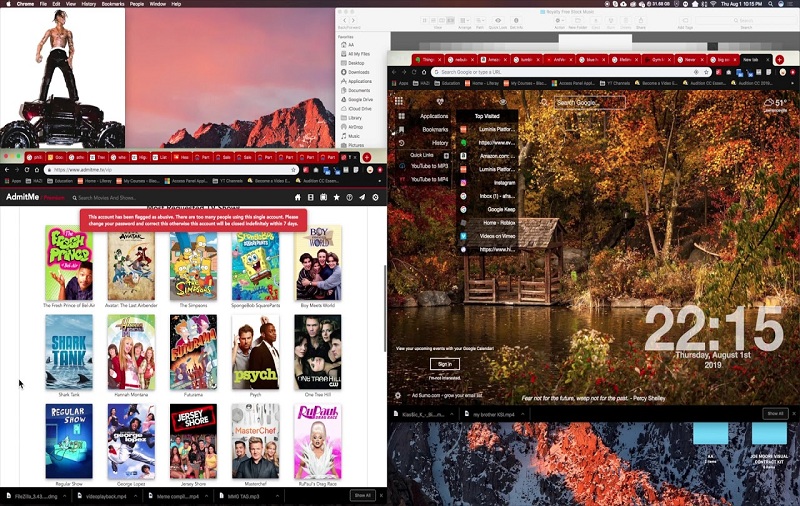Open the MasterChef poster
Screen dimensions: 800x506
click(256, 441)
